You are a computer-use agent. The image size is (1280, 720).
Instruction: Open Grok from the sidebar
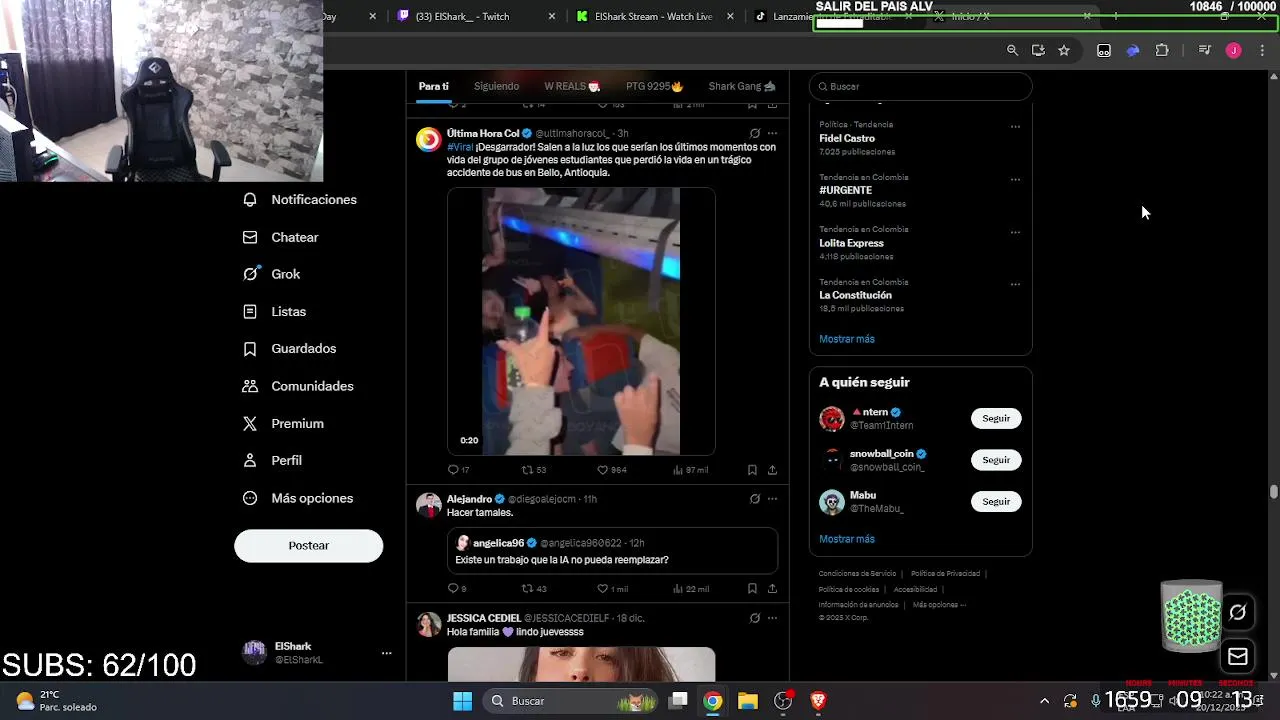click(x=272, y=274)
